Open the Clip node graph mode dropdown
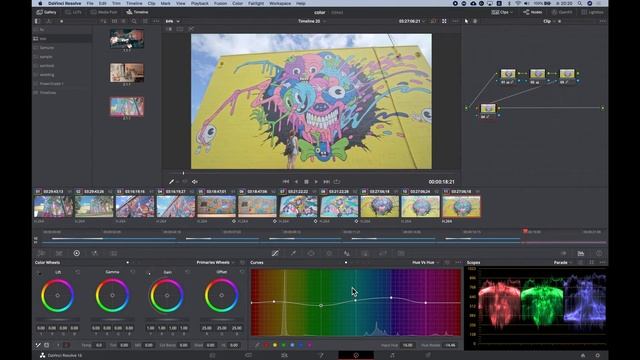Screen dimensions: 640x360 pyautogui.click(x=549, y=21)
